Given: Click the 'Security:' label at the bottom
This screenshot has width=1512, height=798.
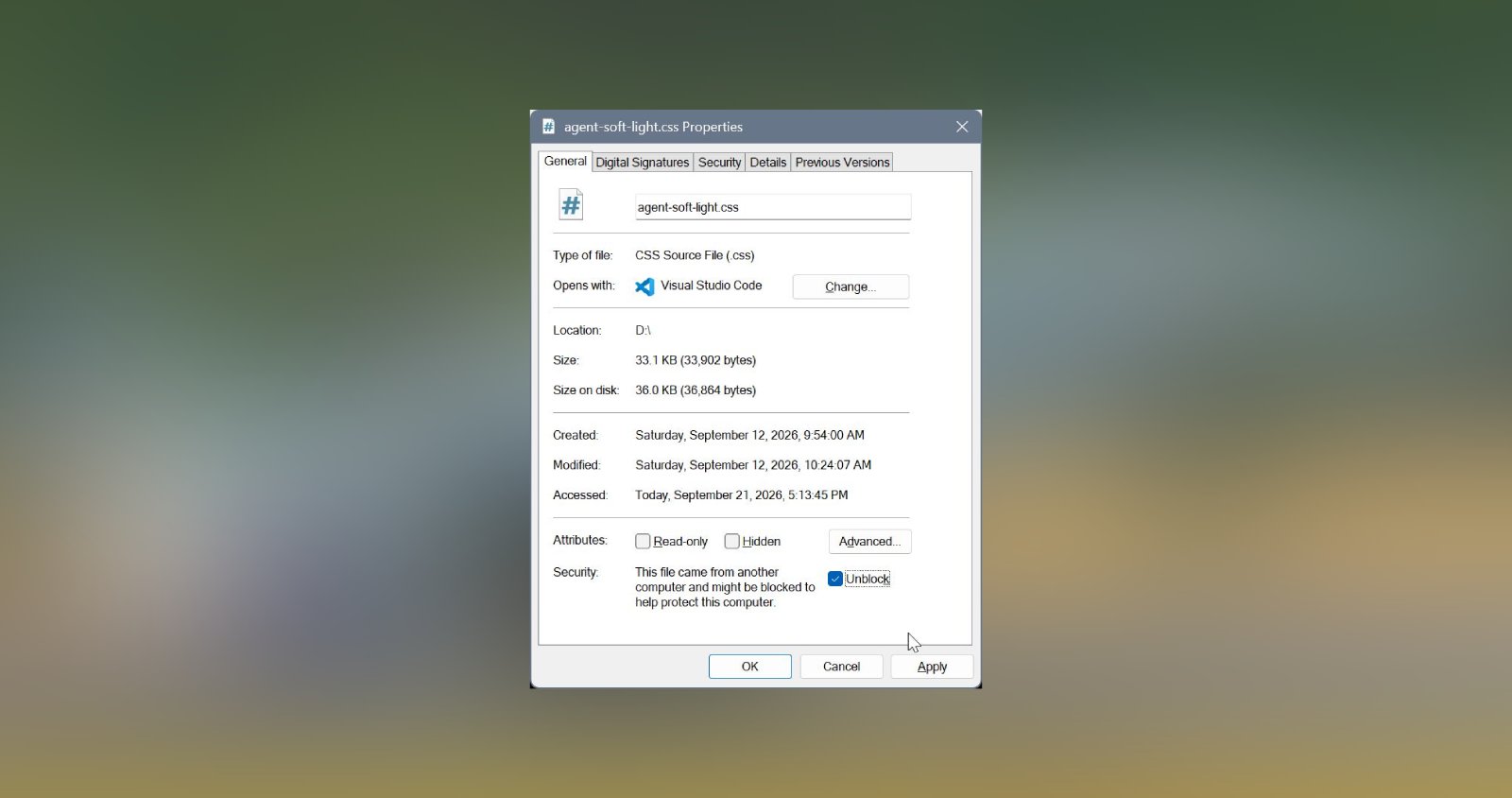Looking at the screenshot, I should point(576,572).
